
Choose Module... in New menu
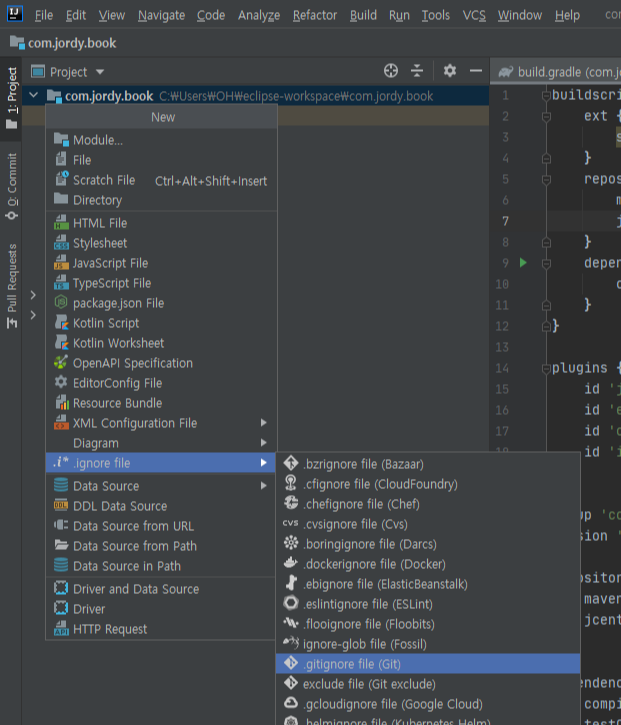[161, 140]
